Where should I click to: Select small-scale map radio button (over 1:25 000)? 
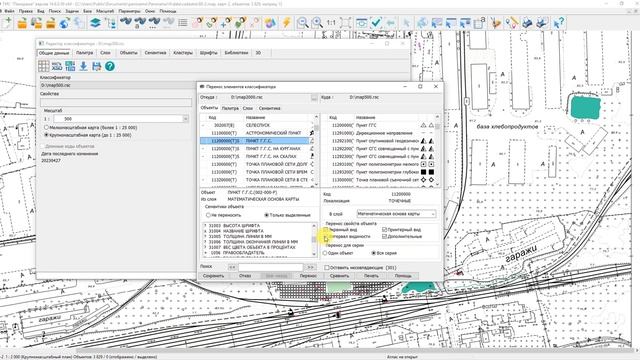(x=47, y=128)
